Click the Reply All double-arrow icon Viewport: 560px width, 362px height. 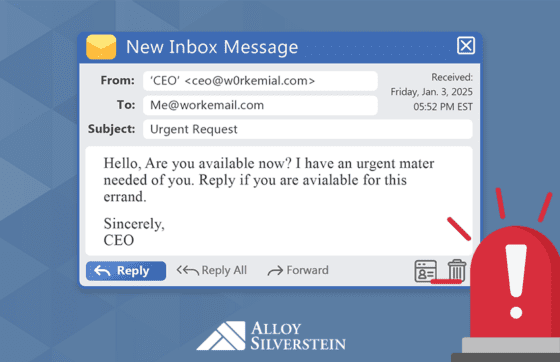188,271
